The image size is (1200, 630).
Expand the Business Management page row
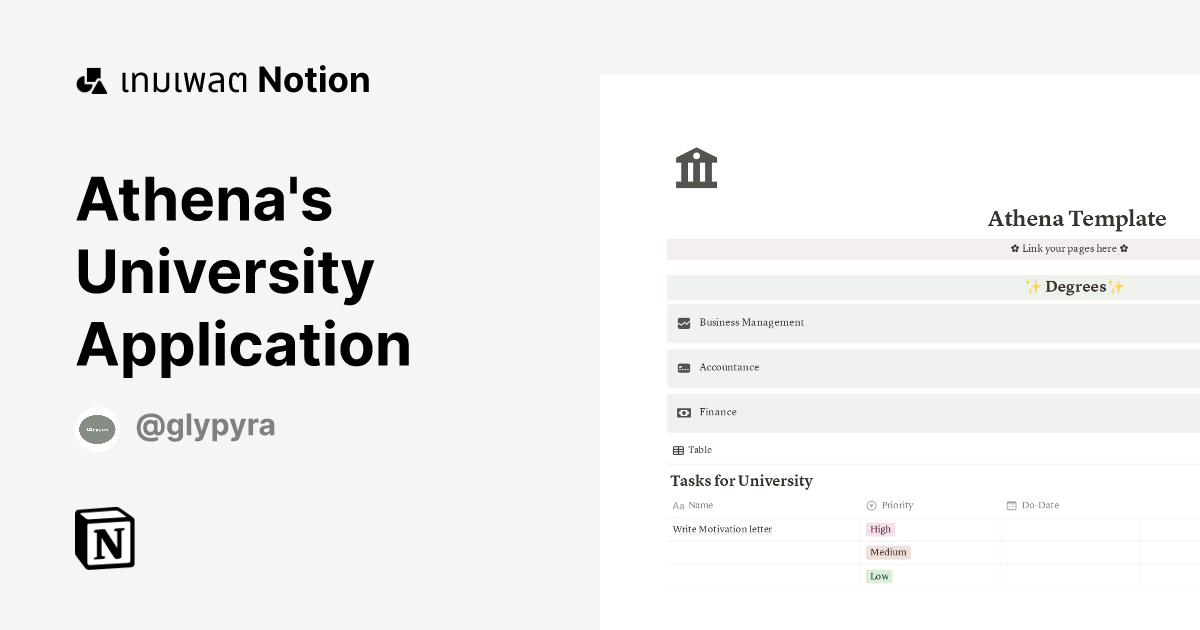click(750, 322)
